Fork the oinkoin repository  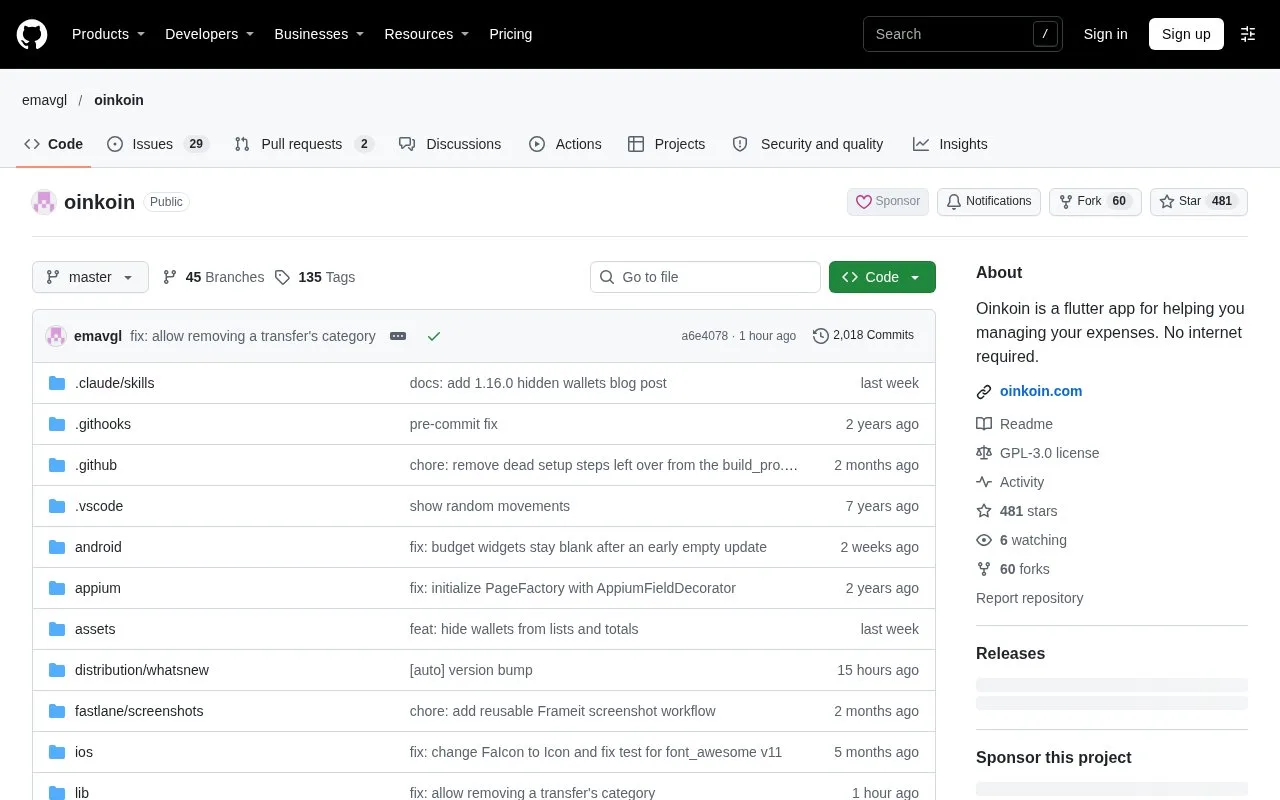click(x=1095, y=201)
